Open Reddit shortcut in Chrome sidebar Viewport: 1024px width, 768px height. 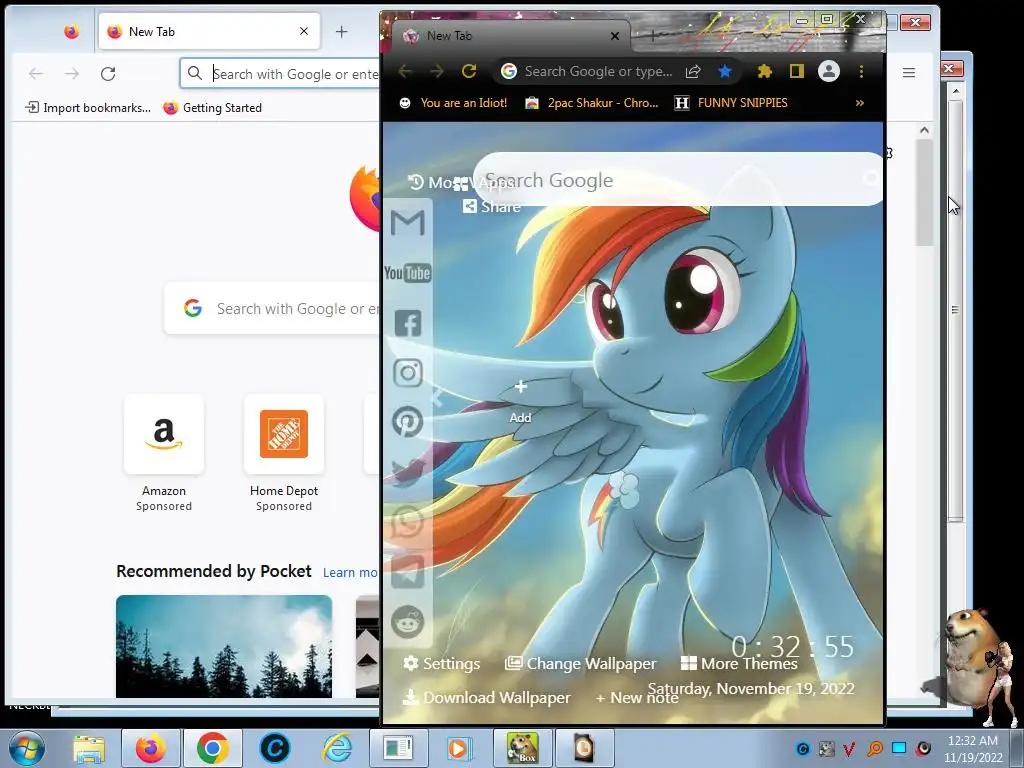(x=408, y=622)
